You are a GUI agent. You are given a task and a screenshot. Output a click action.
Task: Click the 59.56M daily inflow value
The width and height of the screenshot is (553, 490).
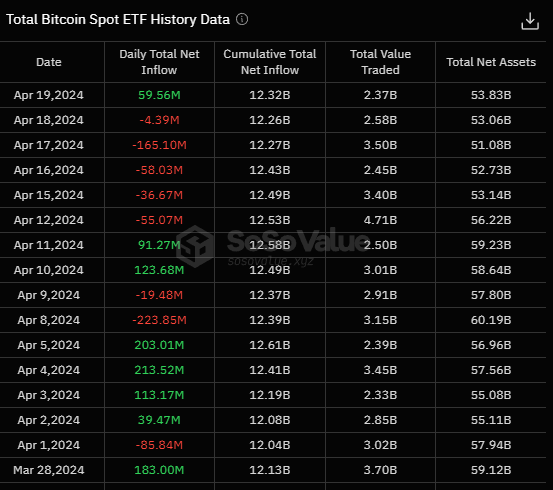pos(159,95)
